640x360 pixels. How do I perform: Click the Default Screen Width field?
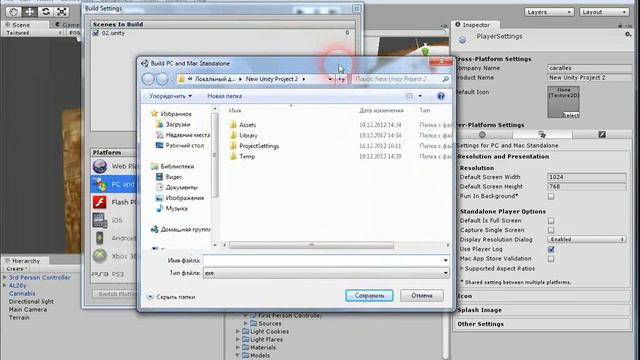pyautogui.click(x=587, y=177)
